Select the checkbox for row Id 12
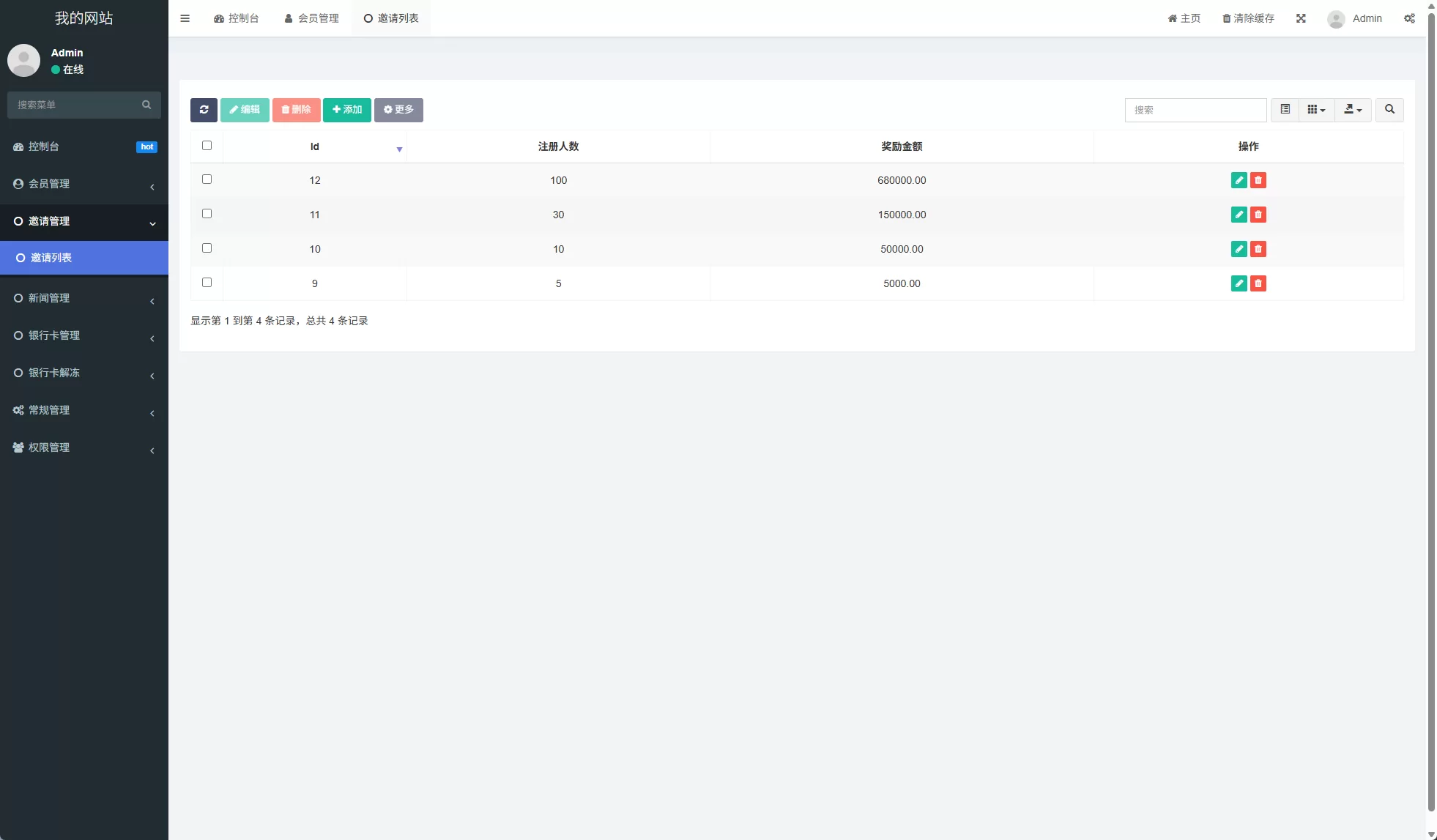The width and height of the screenshot is (1437, 840). click(207, 179)
